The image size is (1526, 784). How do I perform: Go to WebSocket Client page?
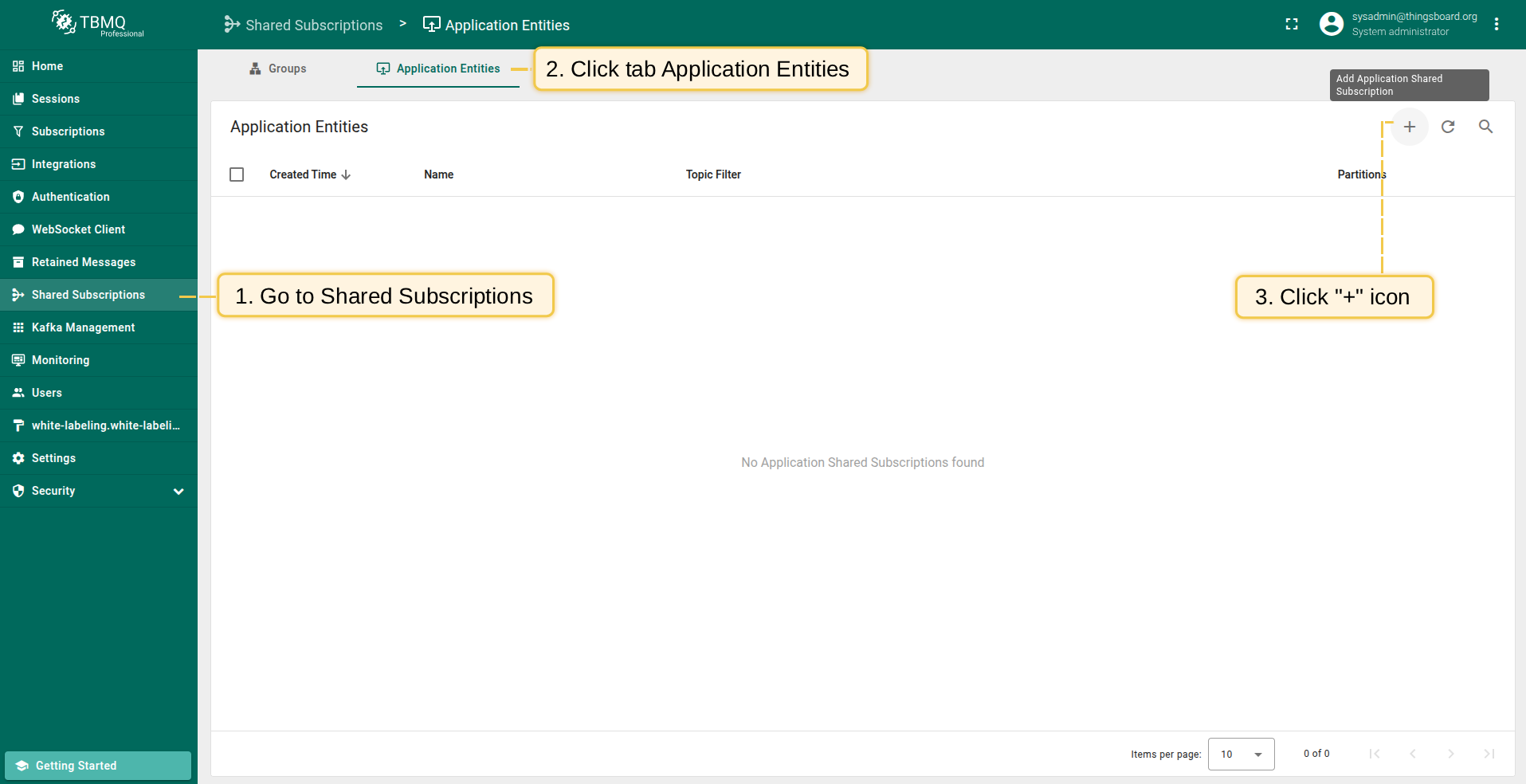tap(78, 229)
